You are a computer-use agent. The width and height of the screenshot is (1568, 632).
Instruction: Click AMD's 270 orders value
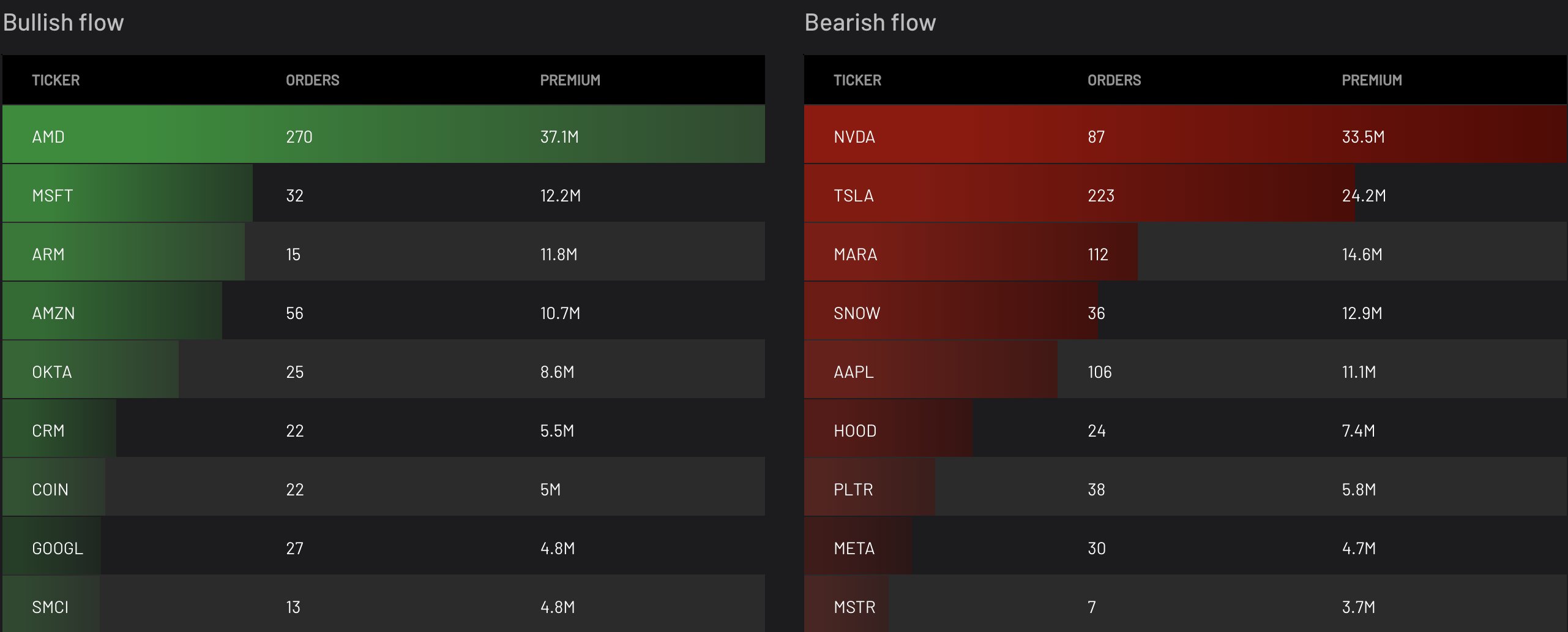(x=299, y=137)
